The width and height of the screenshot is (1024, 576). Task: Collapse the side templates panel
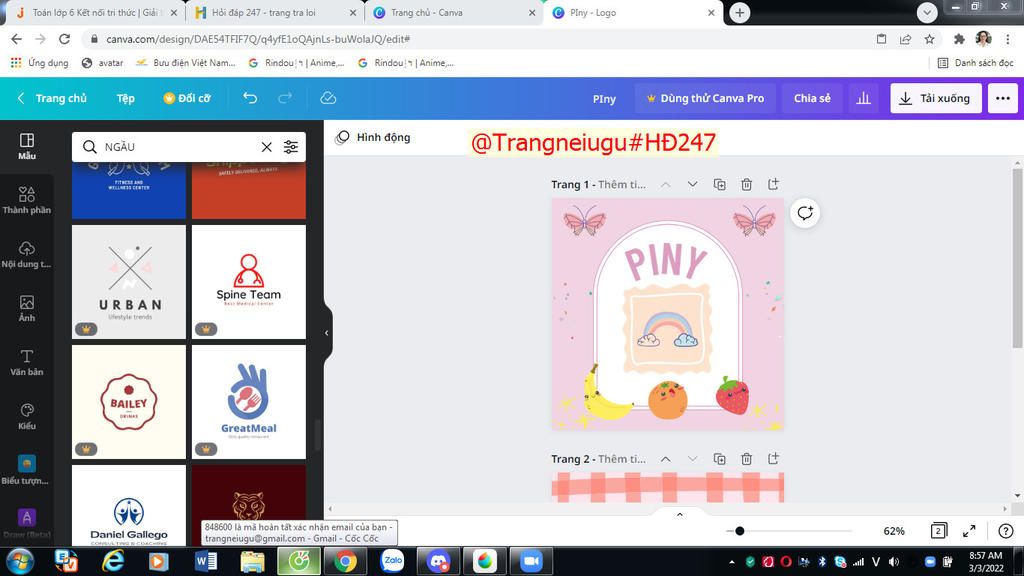coord(327,332)
